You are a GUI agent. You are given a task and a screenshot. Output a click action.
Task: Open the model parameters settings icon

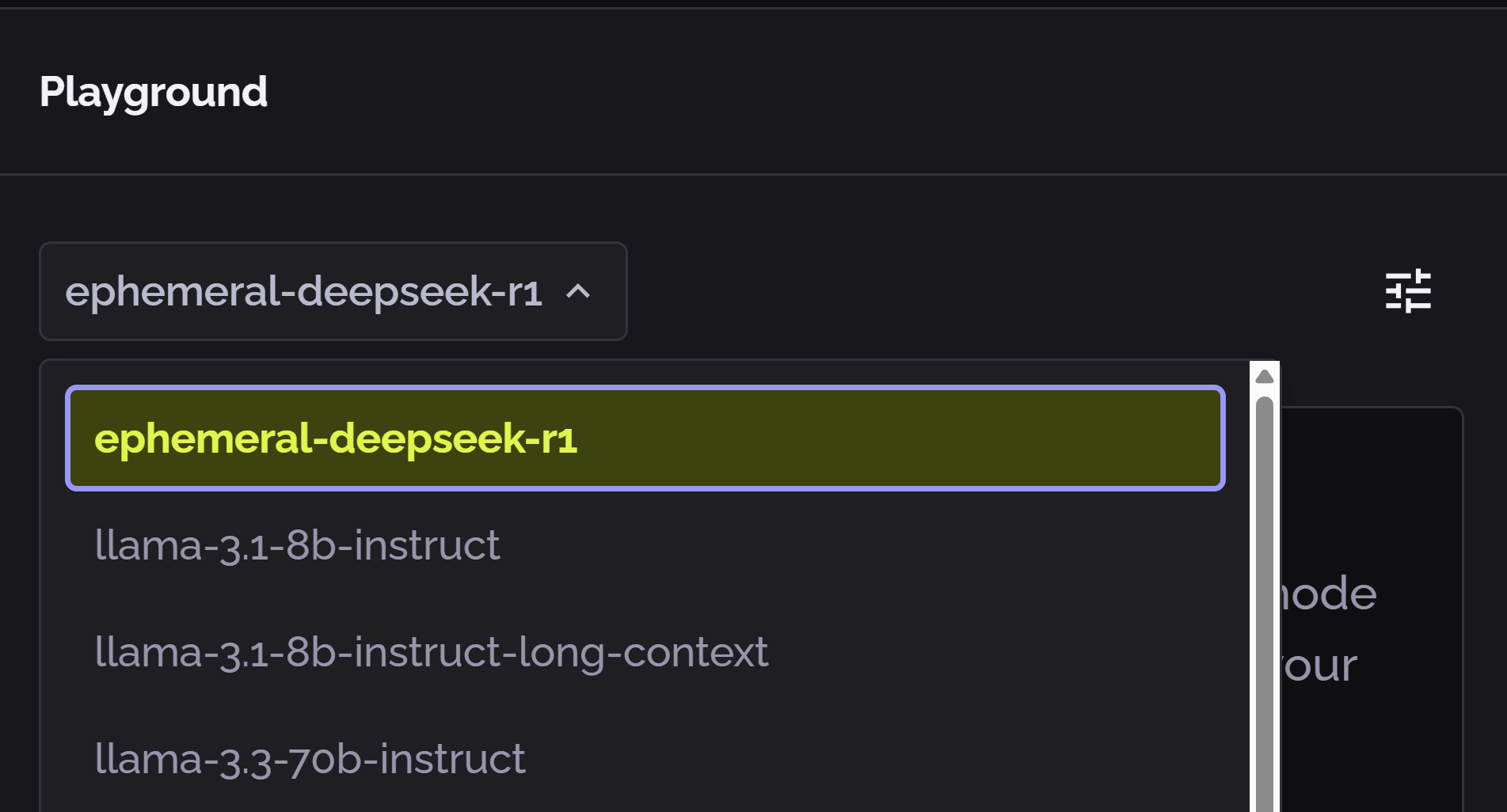[x=1409, y=290]
